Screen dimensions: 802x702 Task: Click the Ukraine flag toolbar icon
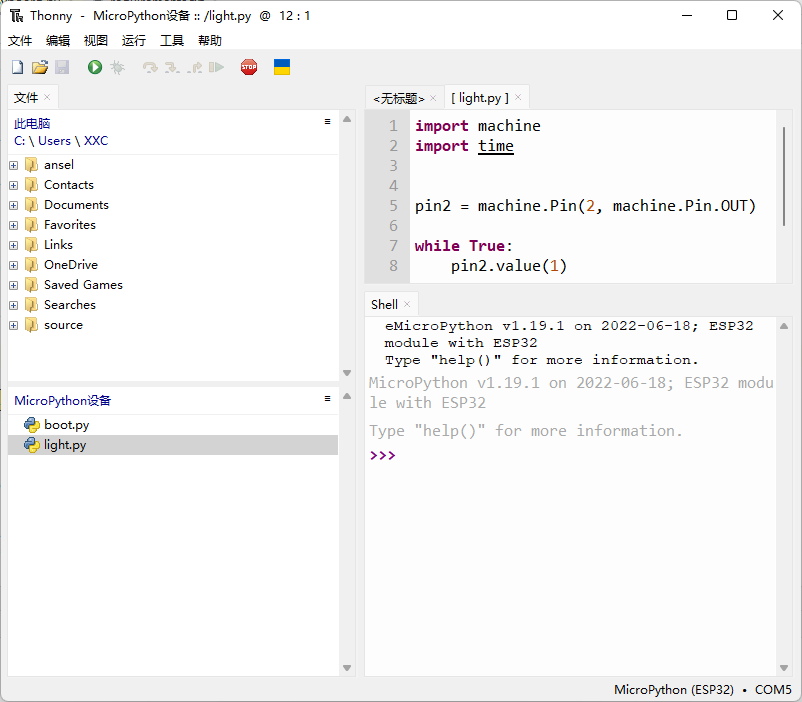click(282, 67)
